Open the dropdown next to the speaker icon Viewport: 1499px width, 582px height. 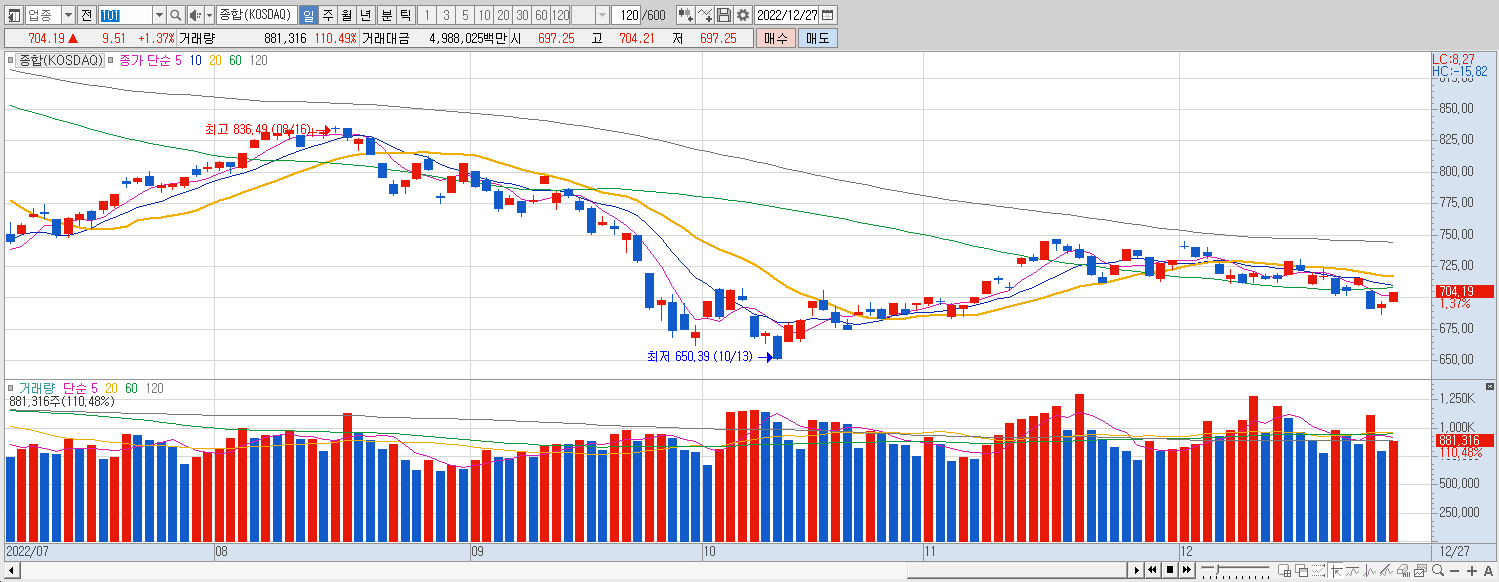click(209, 15)
